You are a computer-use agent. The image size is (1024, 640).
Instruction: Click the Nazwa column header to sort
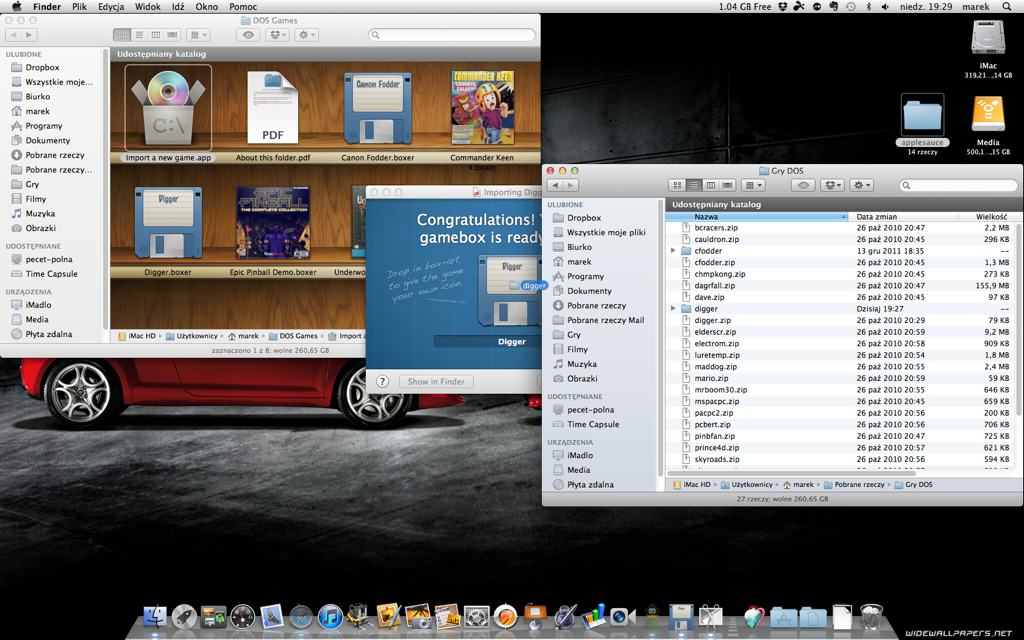[x=706, y=216]
